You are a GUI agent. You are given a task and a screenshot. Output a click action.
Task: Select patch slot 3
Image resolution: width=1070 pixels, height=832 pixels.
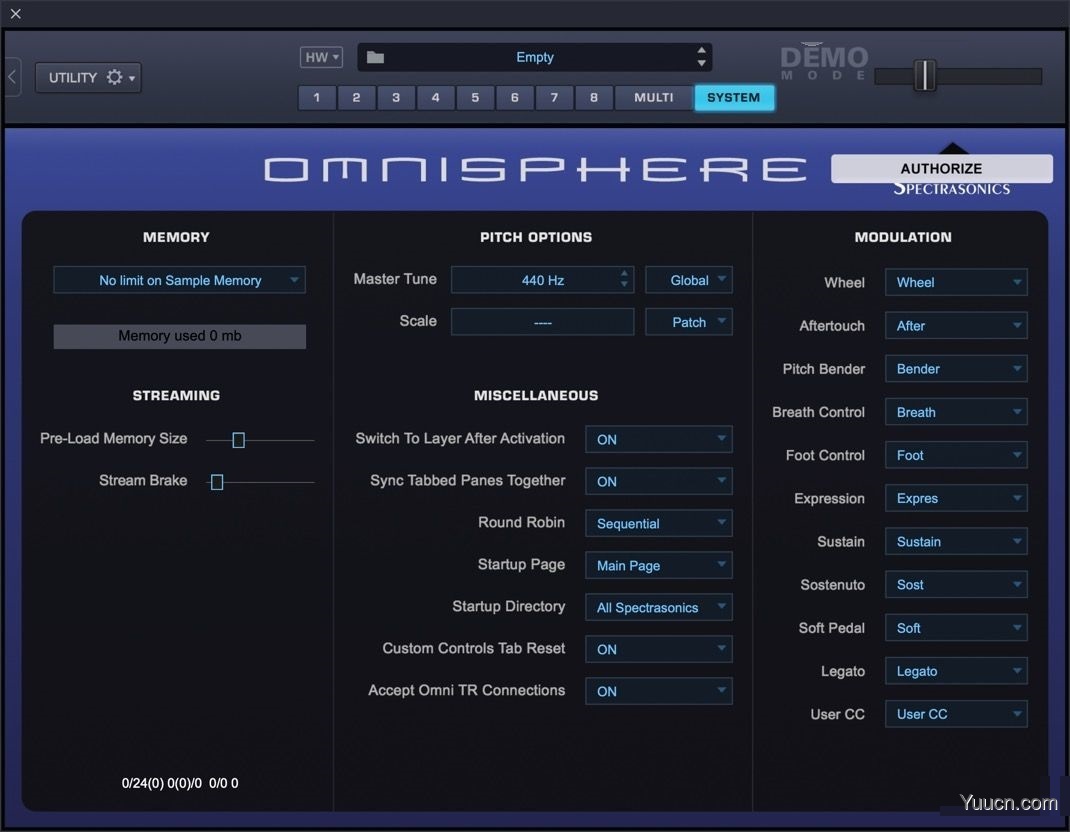click(x=395, y=97)
